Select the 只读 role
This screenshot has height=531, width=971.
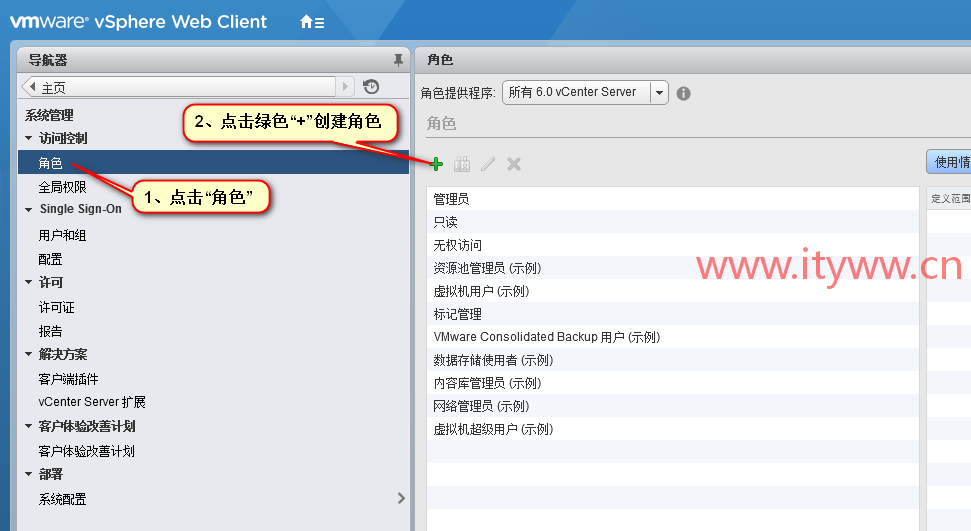click(673, 222)
